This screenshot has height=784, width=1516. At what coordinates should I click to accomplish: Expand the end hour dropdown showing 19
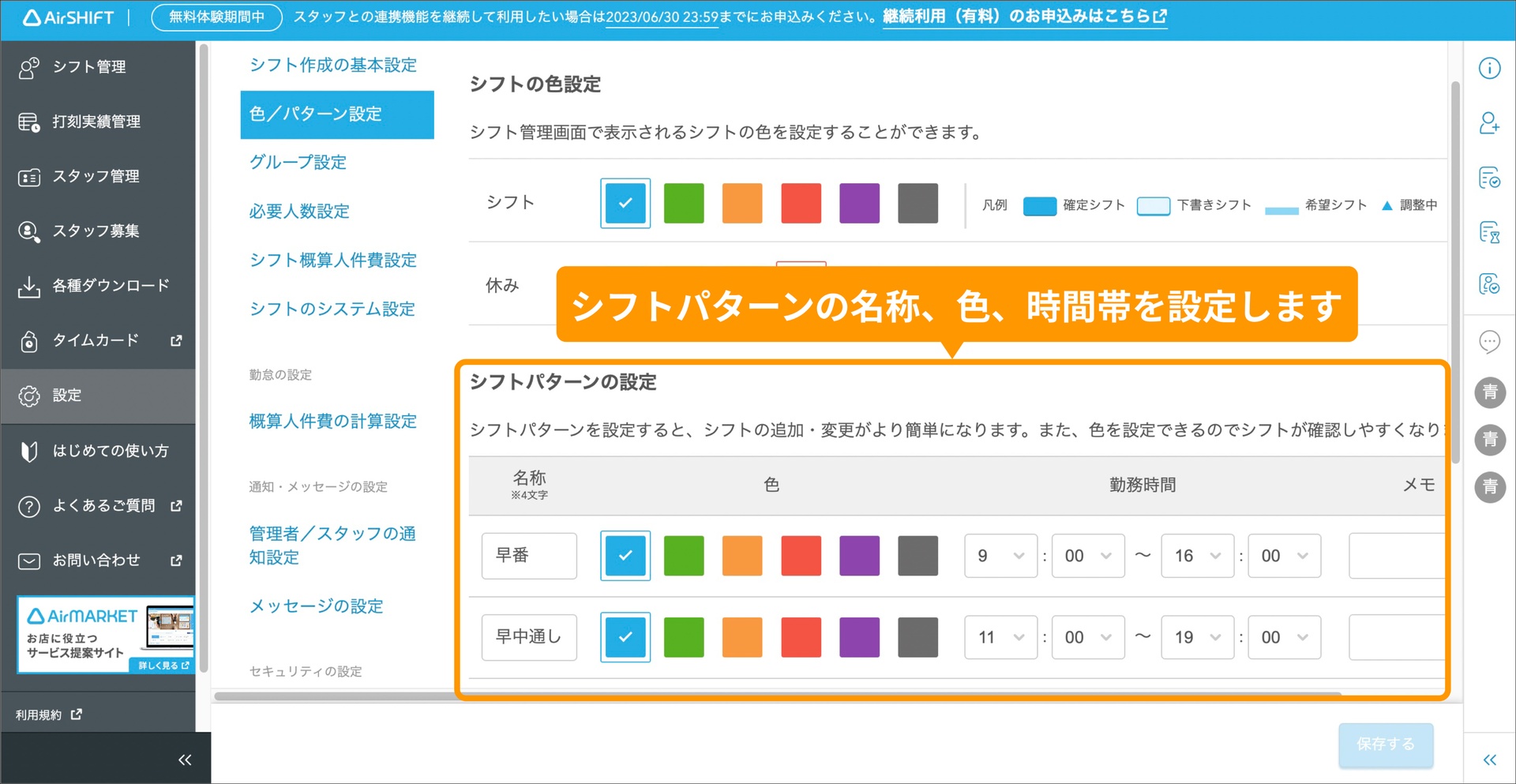[1196, 637]
